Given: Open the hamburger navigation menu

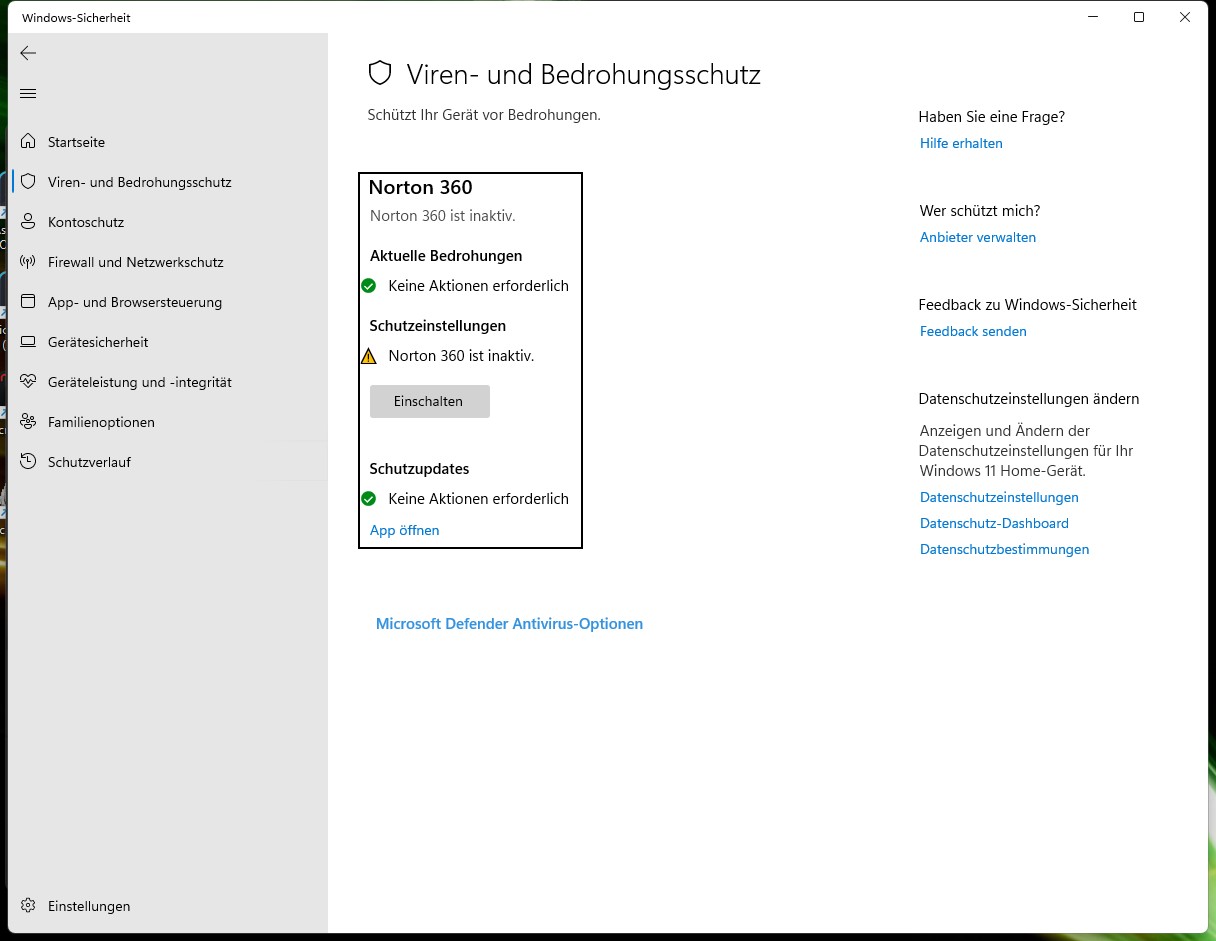Looking at the screenshot, I should point(28,93).
